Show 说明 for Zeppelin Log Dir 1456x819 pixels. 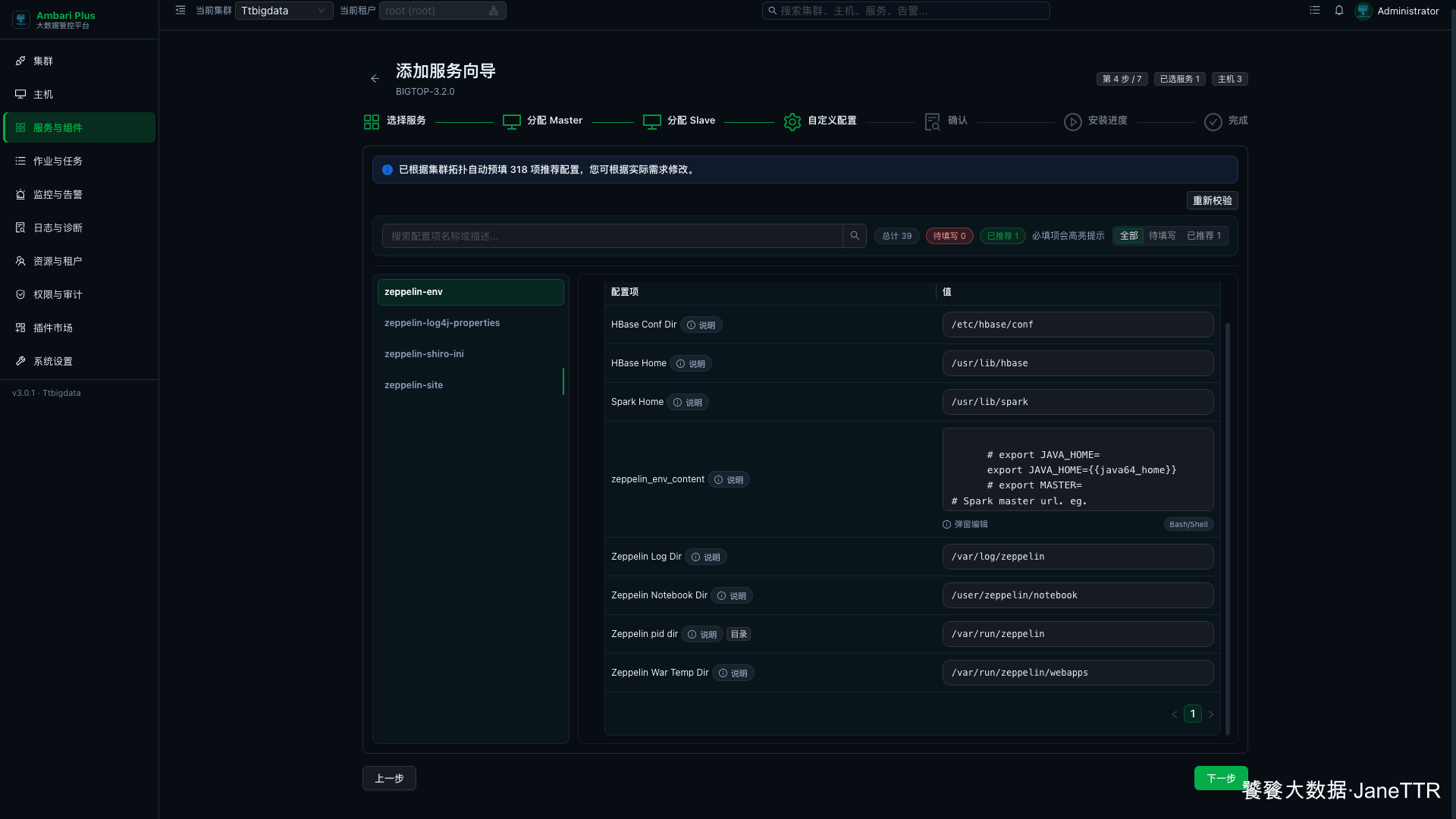coord(706,557)
